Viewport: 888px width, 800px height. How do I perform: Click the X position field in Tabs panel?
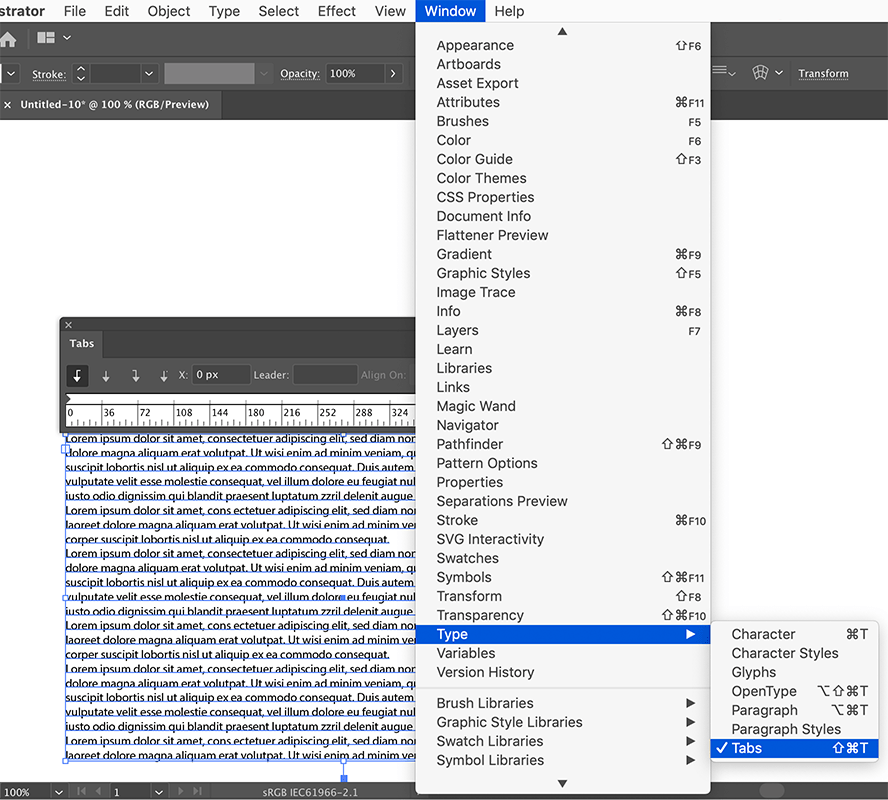point(221,375)
